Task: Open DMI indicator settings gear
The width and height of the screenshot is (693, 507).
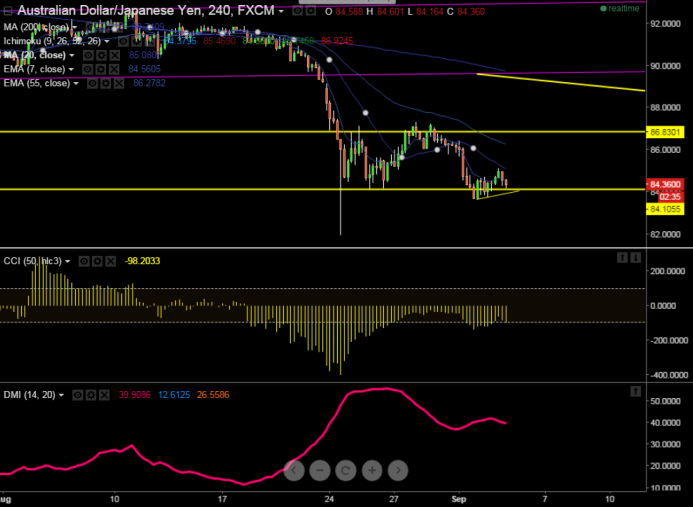Action: pos(91,395)
